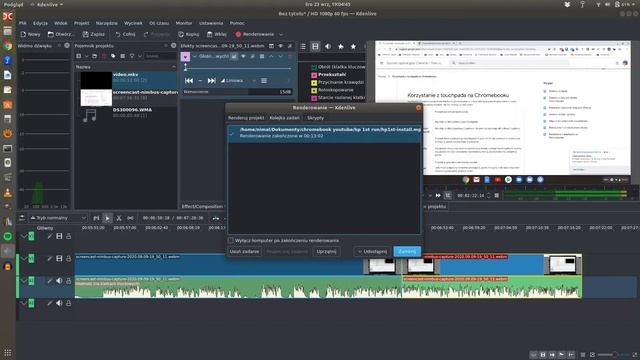This screenshot has width=640, height=360.
Task: Select the spacer tool in timeline toolbar
Action: (130, 218)
